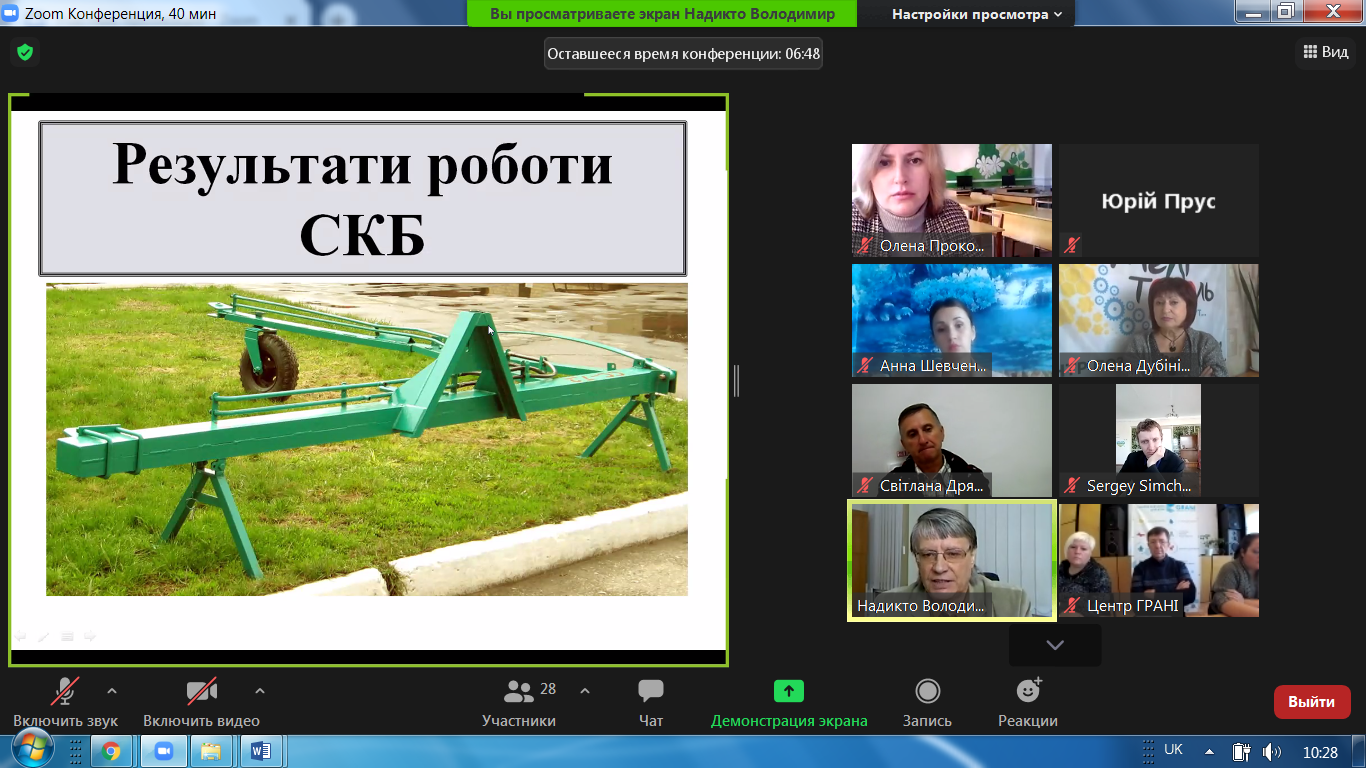Click the slide title Результати роботи СКБ
Image resolution: width=1366 pixels, height=768 pixels.
[362, 199]
